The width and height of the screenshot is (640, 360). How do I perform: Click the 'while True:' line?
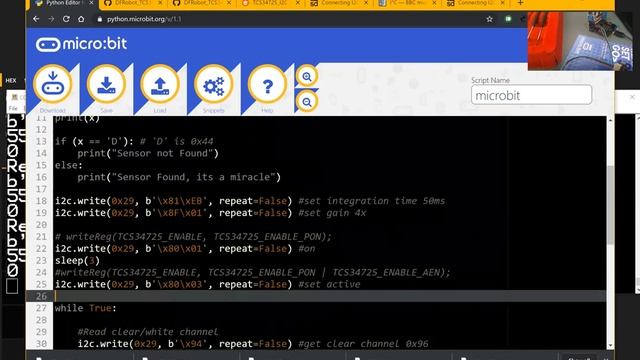pos(86,308)
